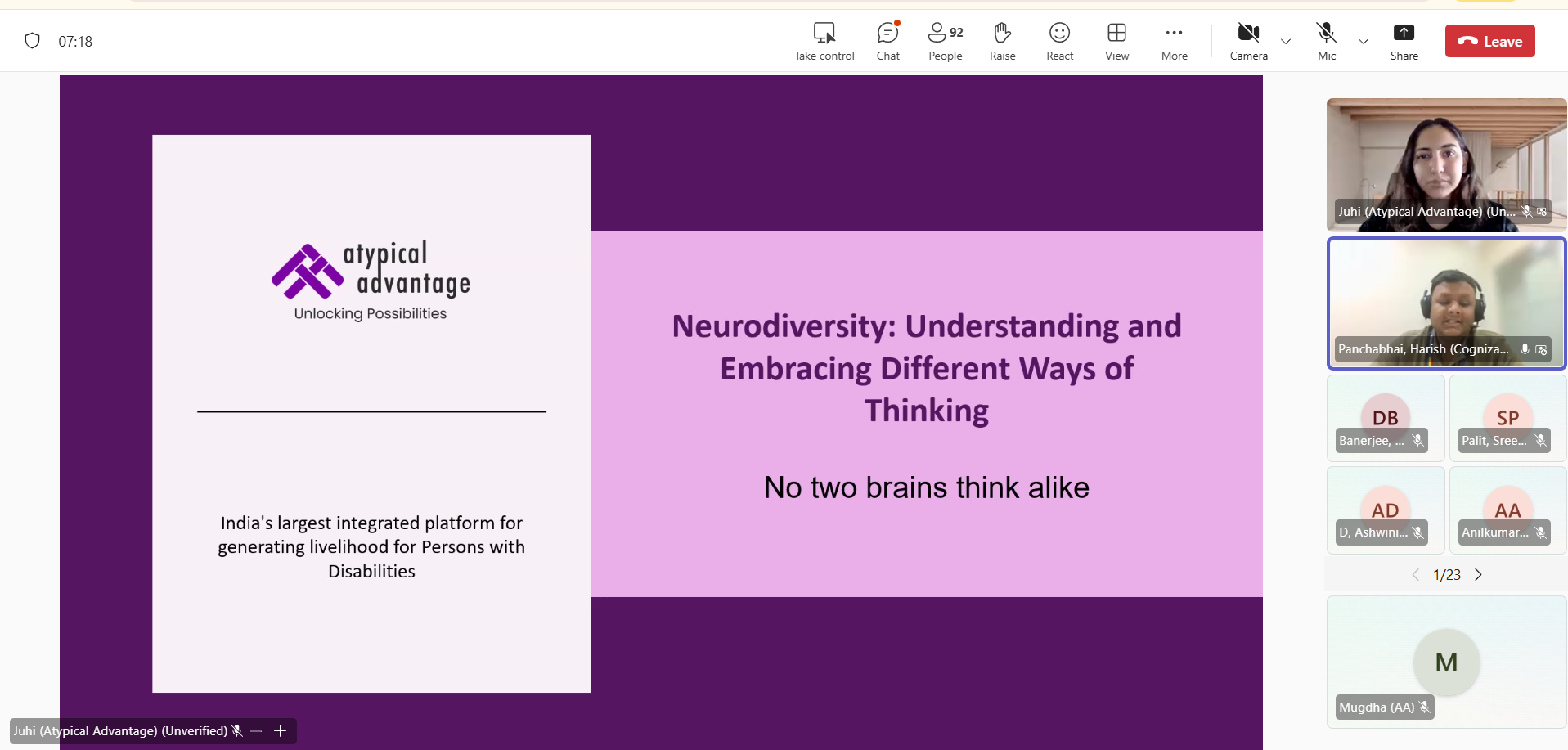Raise your hand
The image size is (1568, 750).
pyautogui.click(x=1002, y=40)
